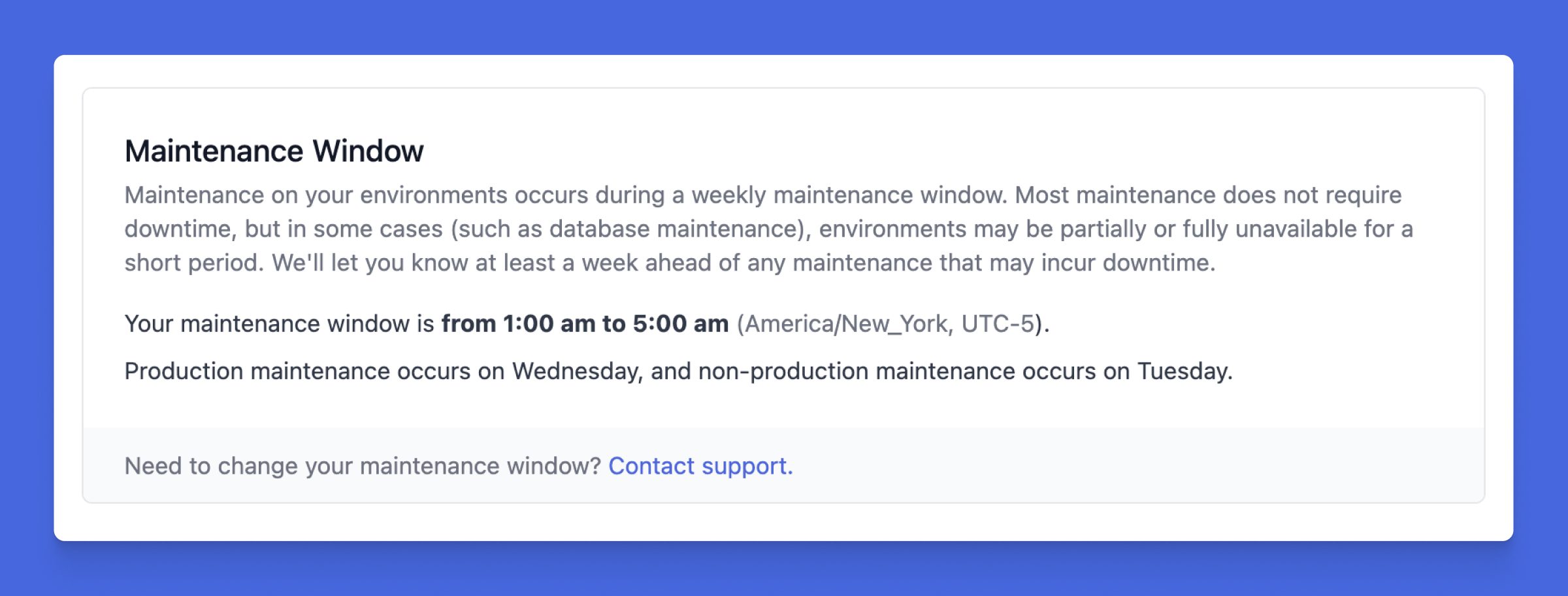
Task: Click the "UTC-5" offset text
Action: 998,323
